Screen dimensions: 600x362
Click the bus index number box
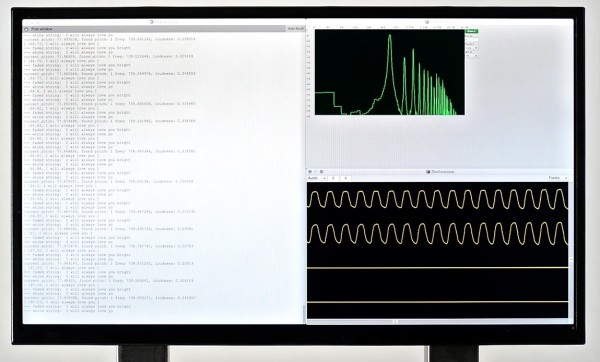click(x=333, y=178)
